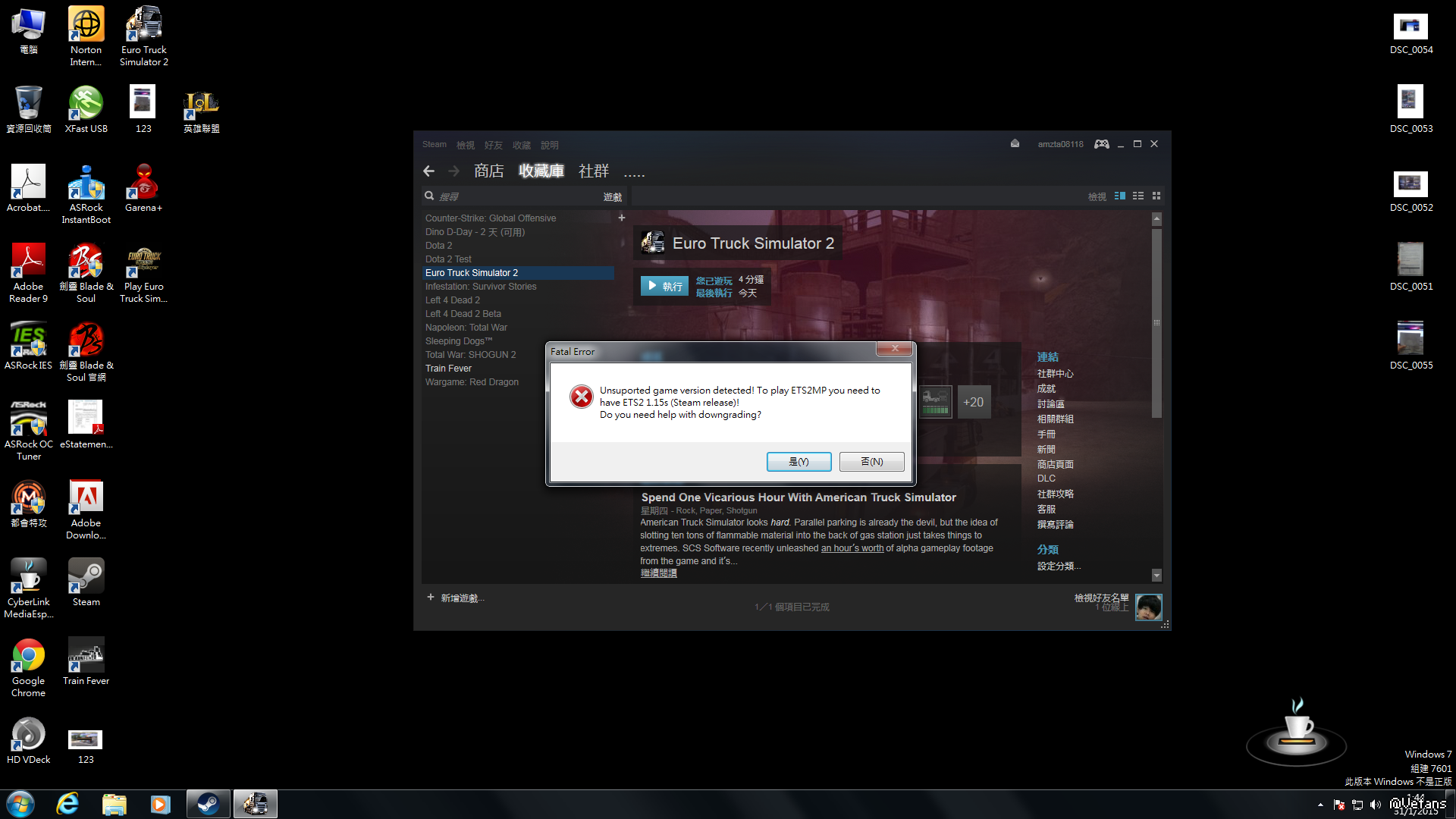The image size is (1456, 819).
Task: Open the 商店 store tab
Action: (x=488, y=171)
